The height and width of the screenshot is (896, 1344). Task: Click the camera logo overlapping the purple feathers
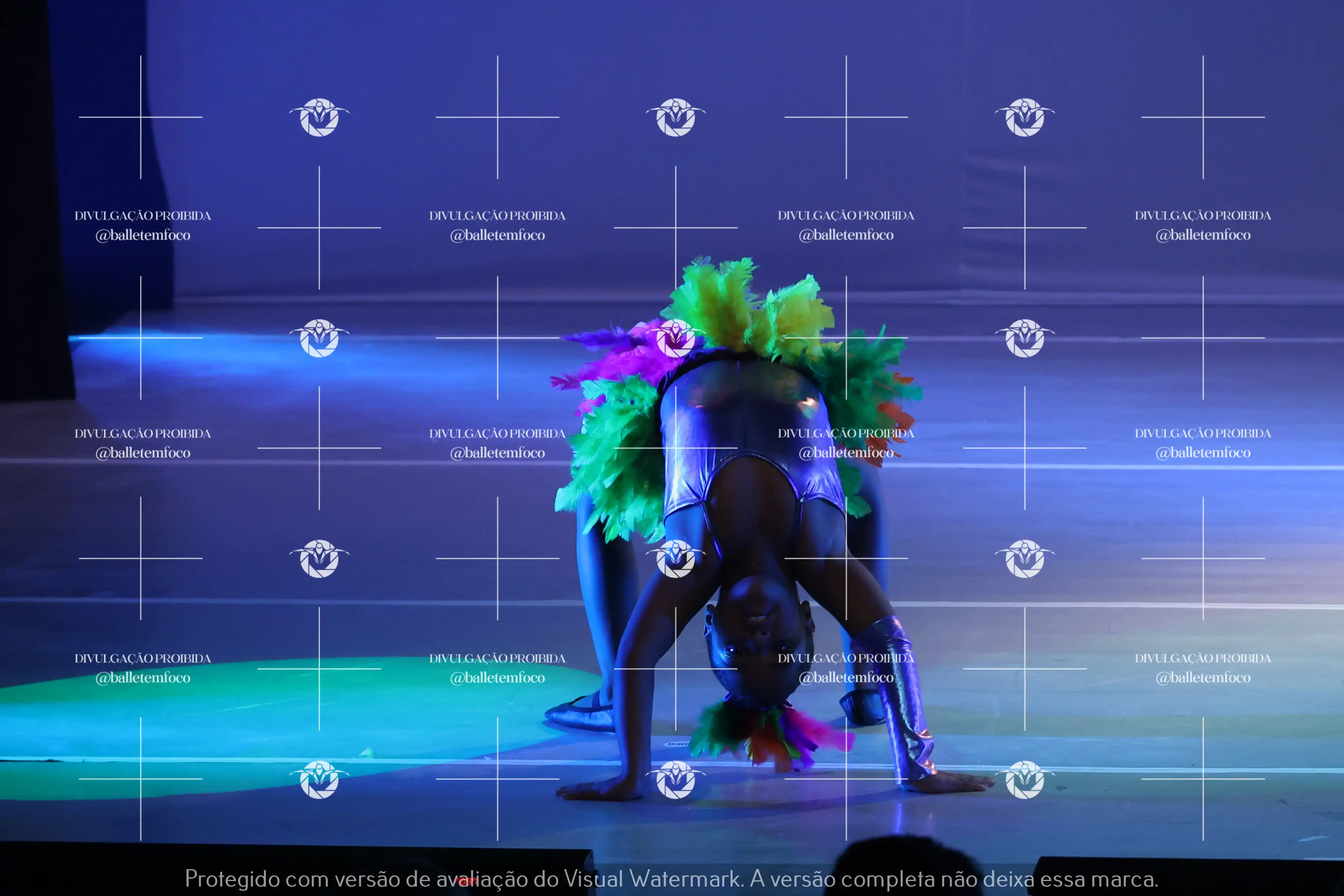click(x=676, y=338)
